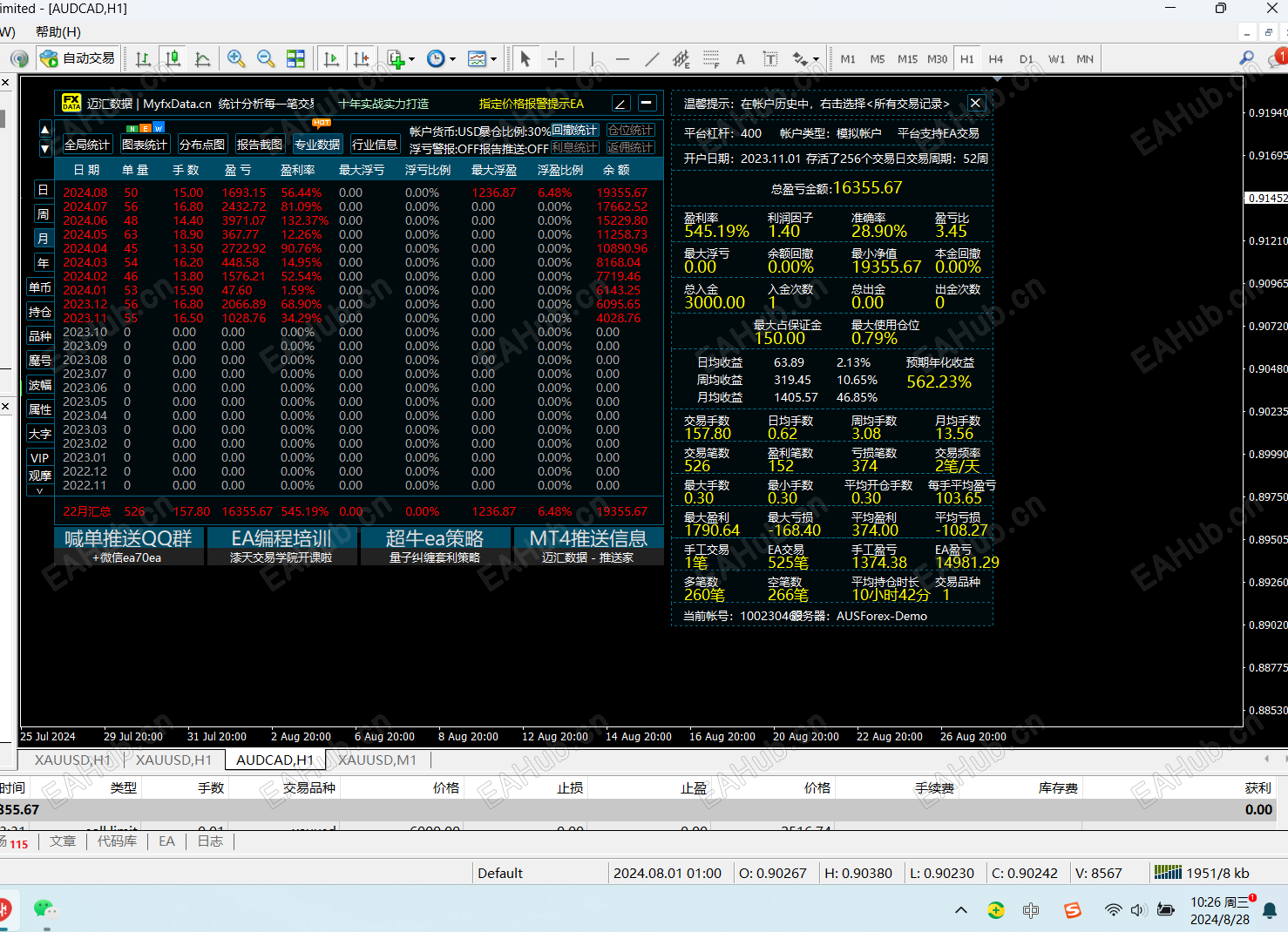Open the search magnifier icon
1288x932 pixels.
(1247, 58)
